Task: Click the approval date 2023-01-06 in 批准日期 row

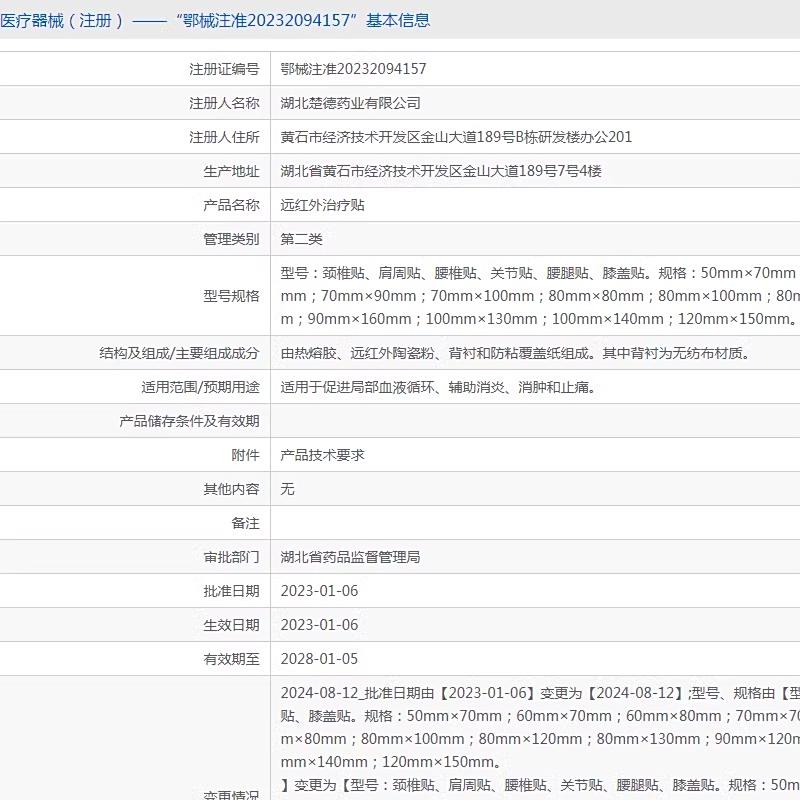Action: tap(319, 591)
